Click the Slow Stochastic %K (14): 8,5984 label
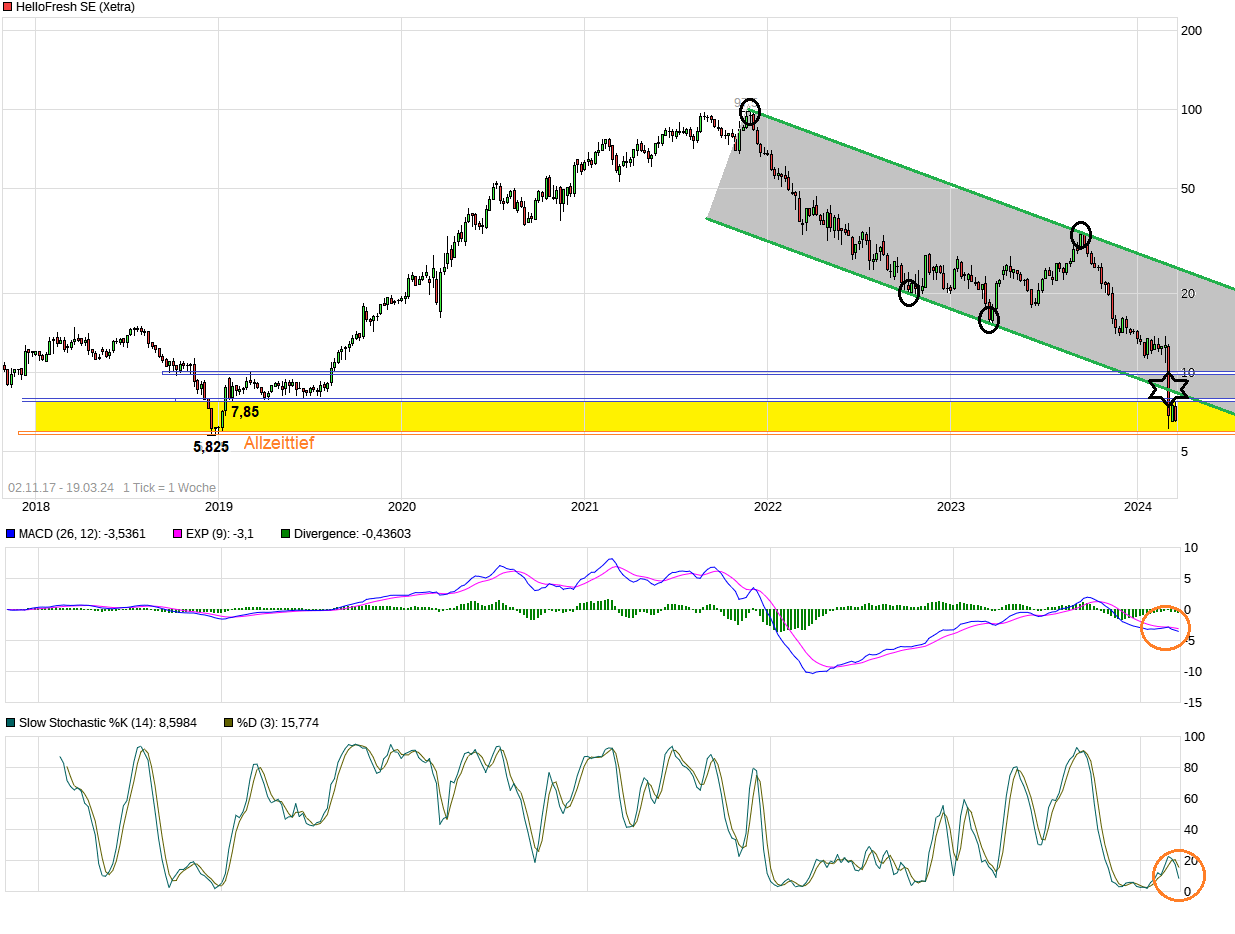The image size is (1235, 934). (x=108, y=722)
